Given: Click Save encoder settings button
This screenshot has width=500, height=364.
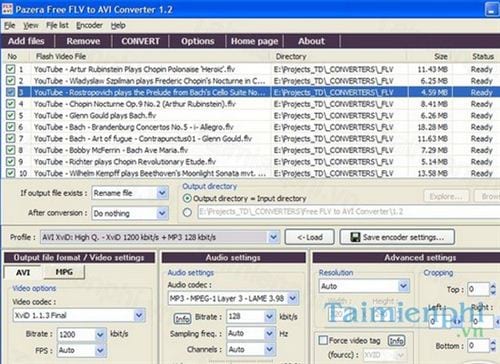Looking at the screenshot, I should click(x=397, y=237).
